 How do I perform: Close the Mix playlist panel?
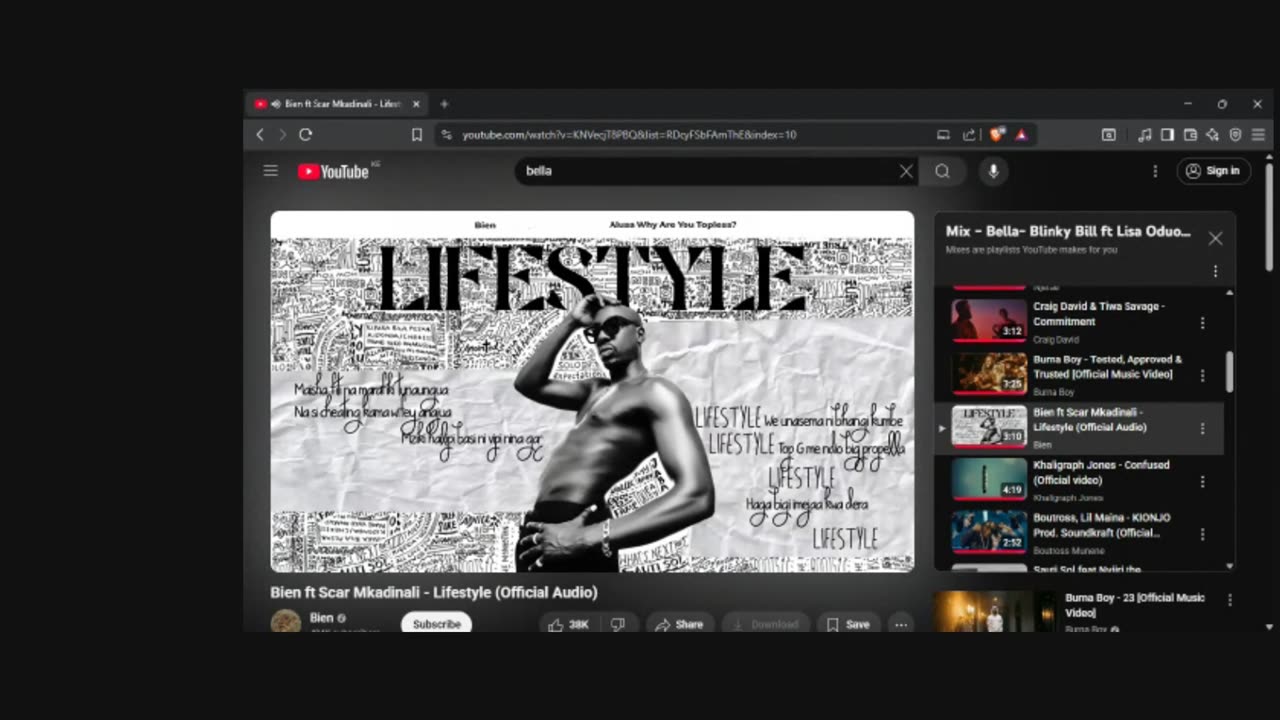[x=1215, y=238]
